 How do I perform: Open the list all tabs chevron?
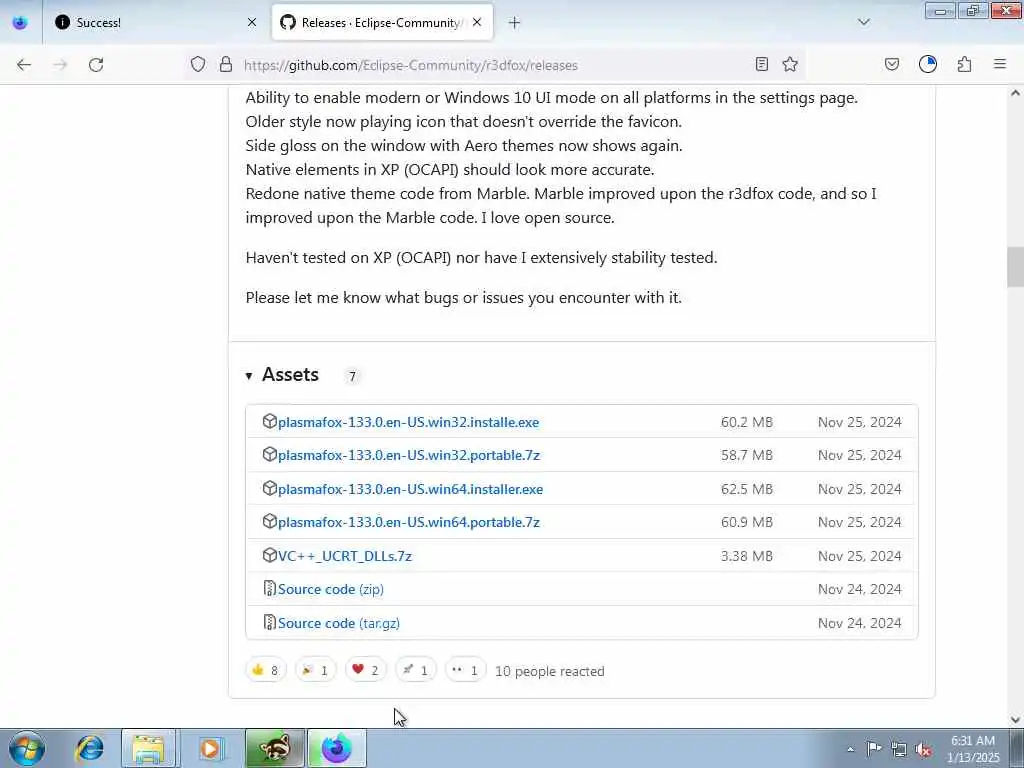click(x=864, y=22)
